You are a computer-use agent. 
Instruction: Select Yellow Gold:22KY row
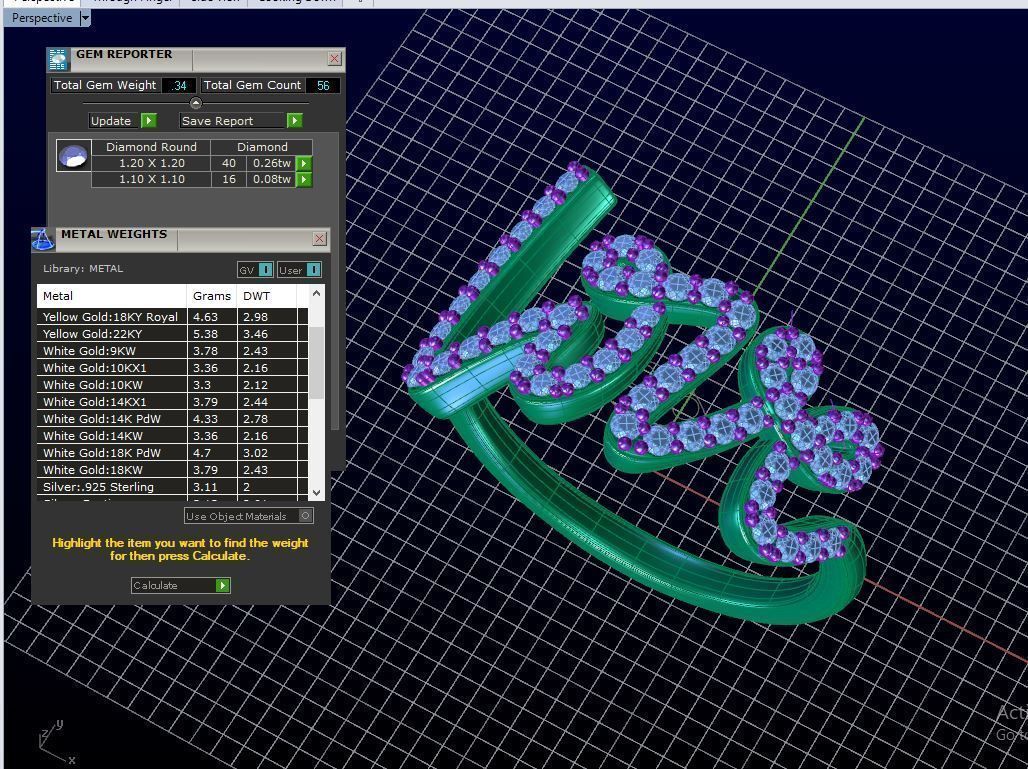click(172, 334)
